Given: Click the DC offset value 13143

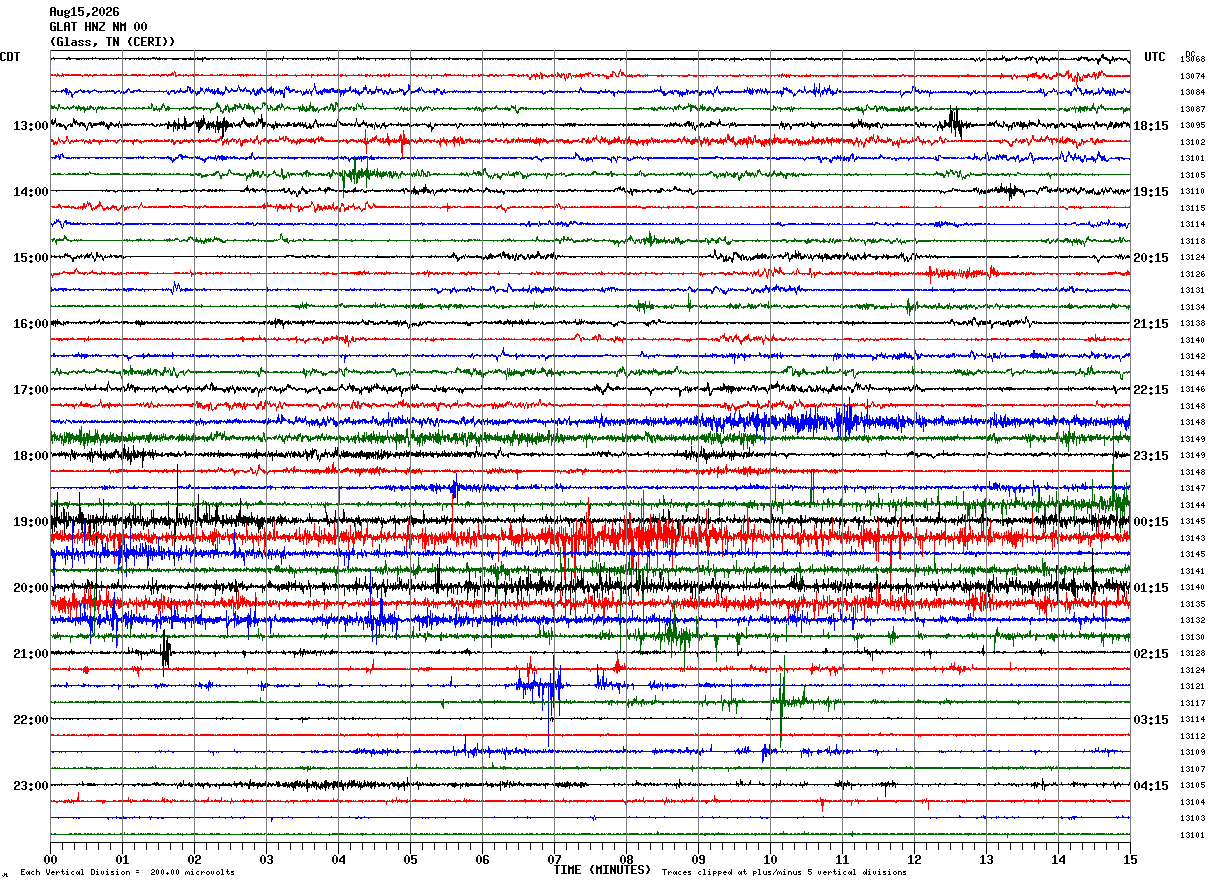Looking at the screenshot, I should (1192, 538).
